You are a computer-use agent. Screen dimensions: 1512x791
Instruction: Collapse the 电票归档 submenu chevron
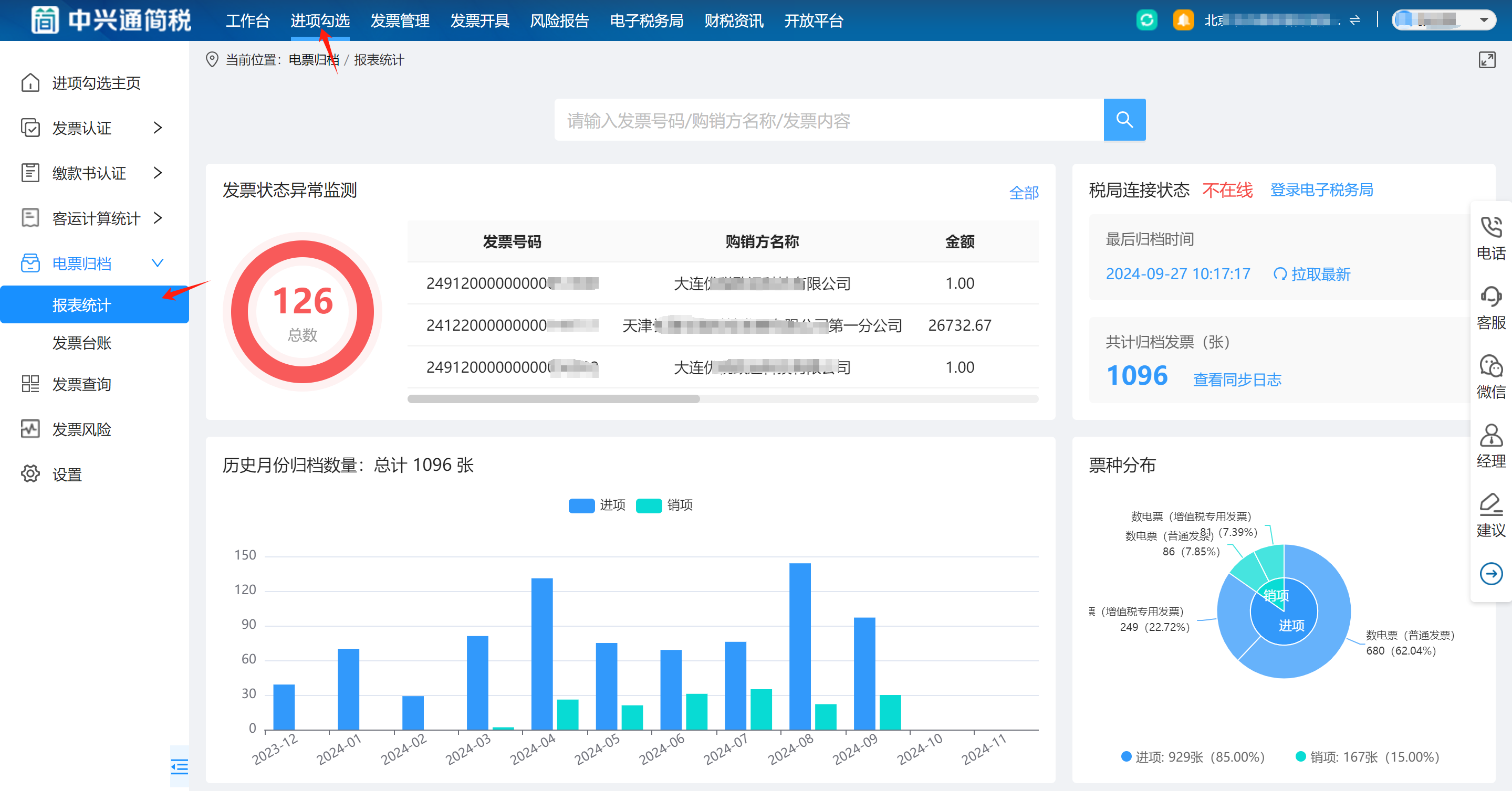point(158,263)
